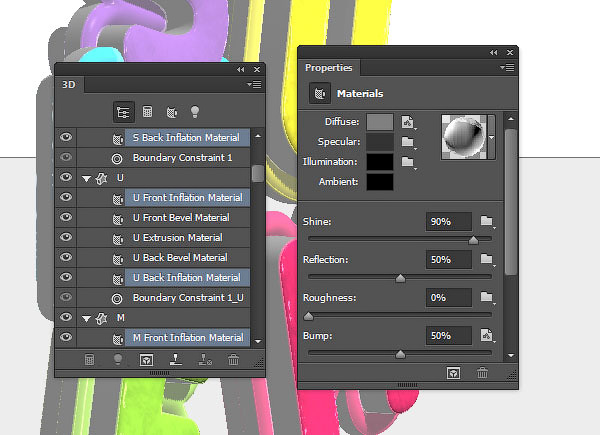Hide U Extrusion Material
600x435 pixels.
click(x=66, y=237)
